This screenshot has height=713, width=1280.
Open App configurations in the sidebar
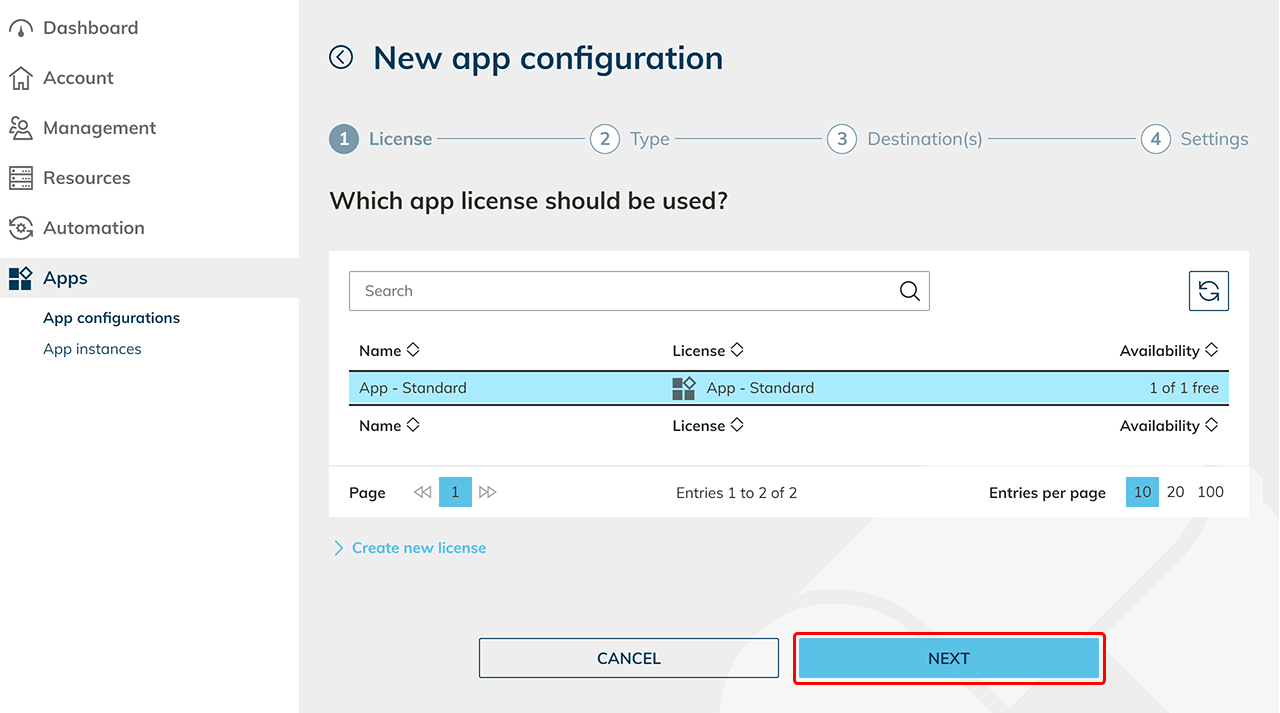click(111, 318)
